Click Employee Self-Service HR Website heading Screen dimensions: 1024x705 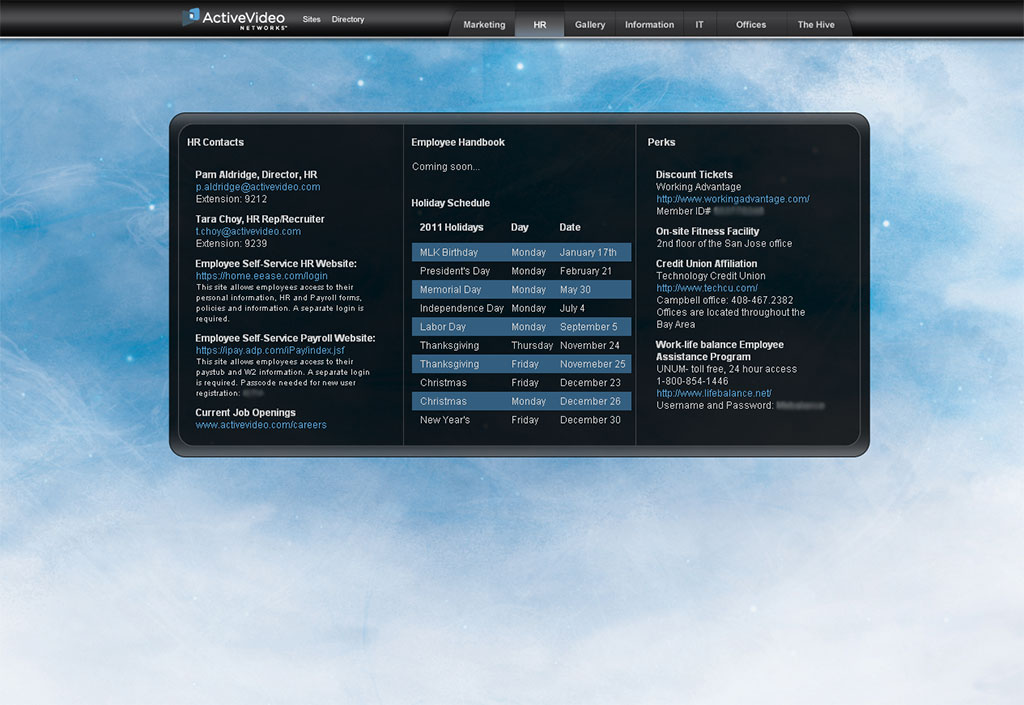click(276, 264)
